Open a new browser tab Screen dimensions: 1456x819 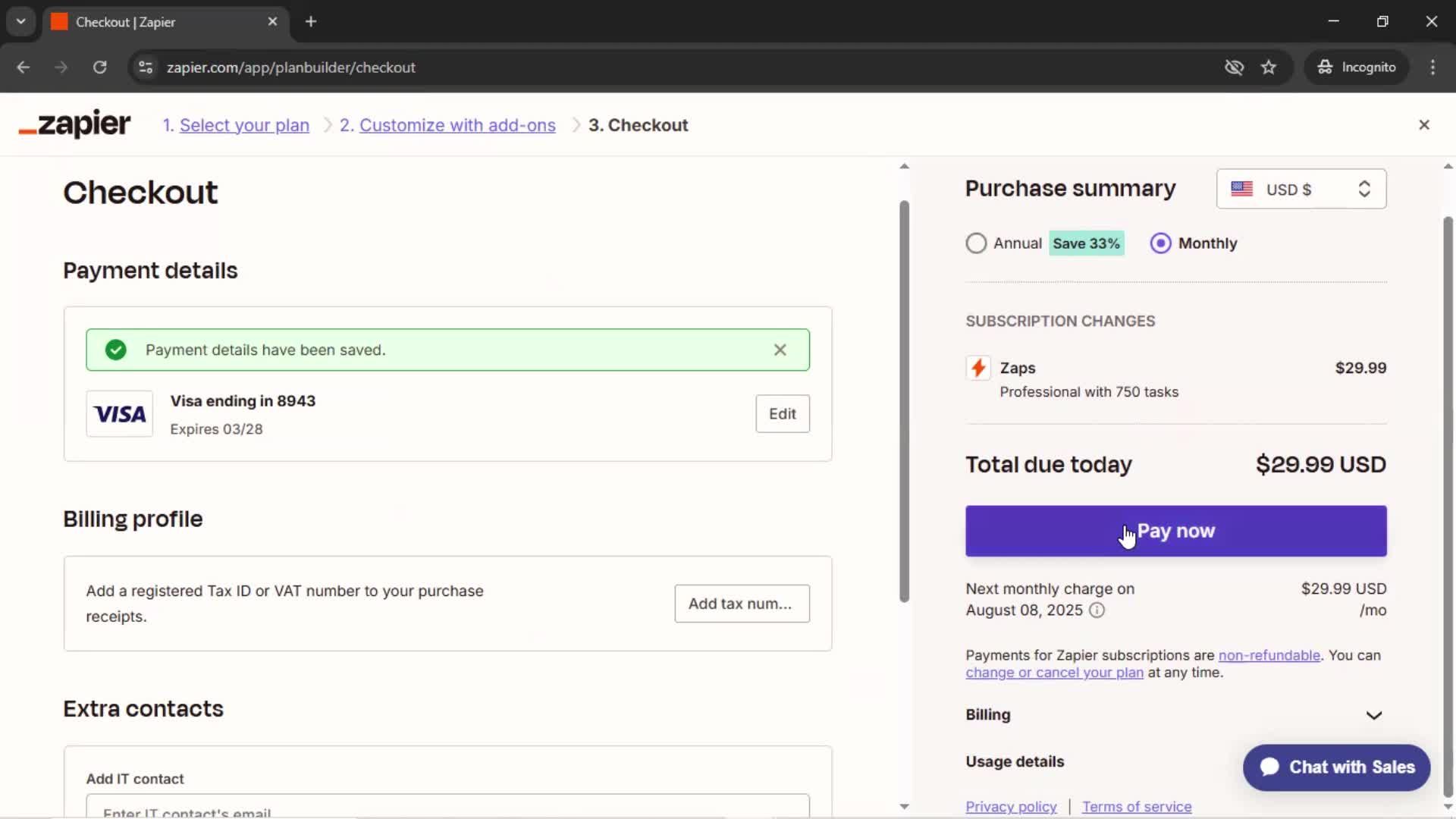(x=310, y=22)
